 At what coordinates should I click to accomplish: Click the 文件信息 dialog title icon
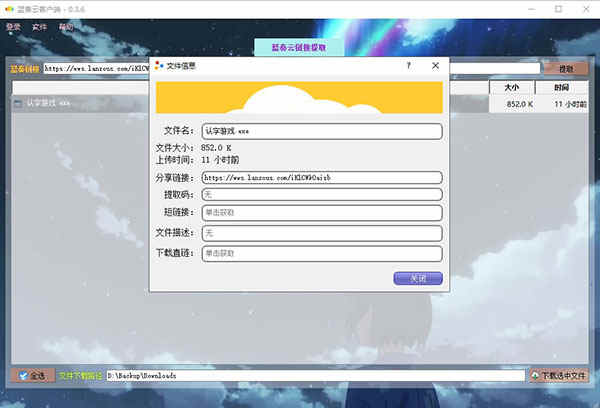tap(159, 66)
